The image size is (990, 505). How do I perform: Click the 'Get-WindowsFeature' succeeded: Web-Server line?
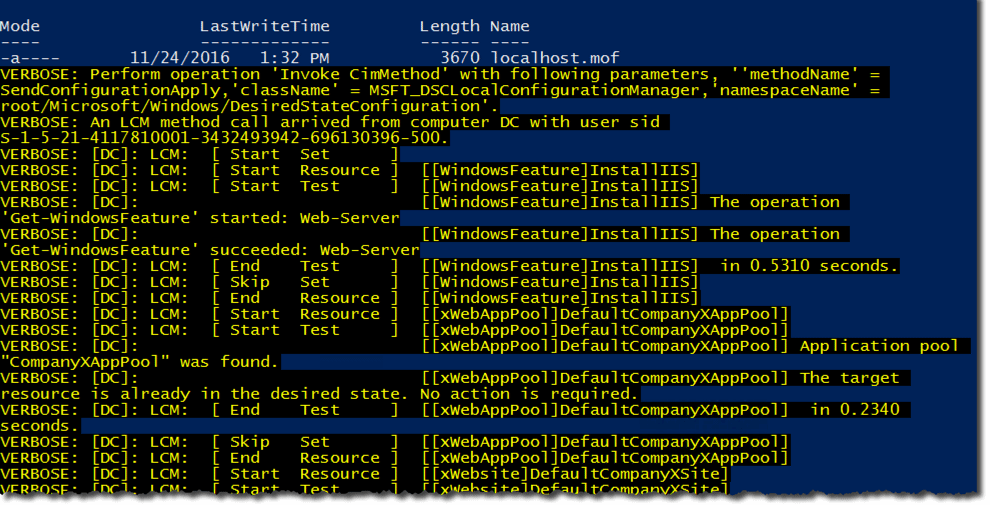(x=210, y=250)
